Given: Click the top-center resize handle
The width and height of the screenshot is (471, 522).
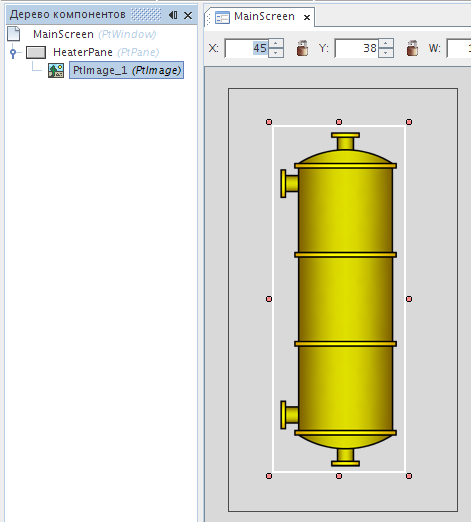Looking at the screenshot, I should tap(339, 122).
